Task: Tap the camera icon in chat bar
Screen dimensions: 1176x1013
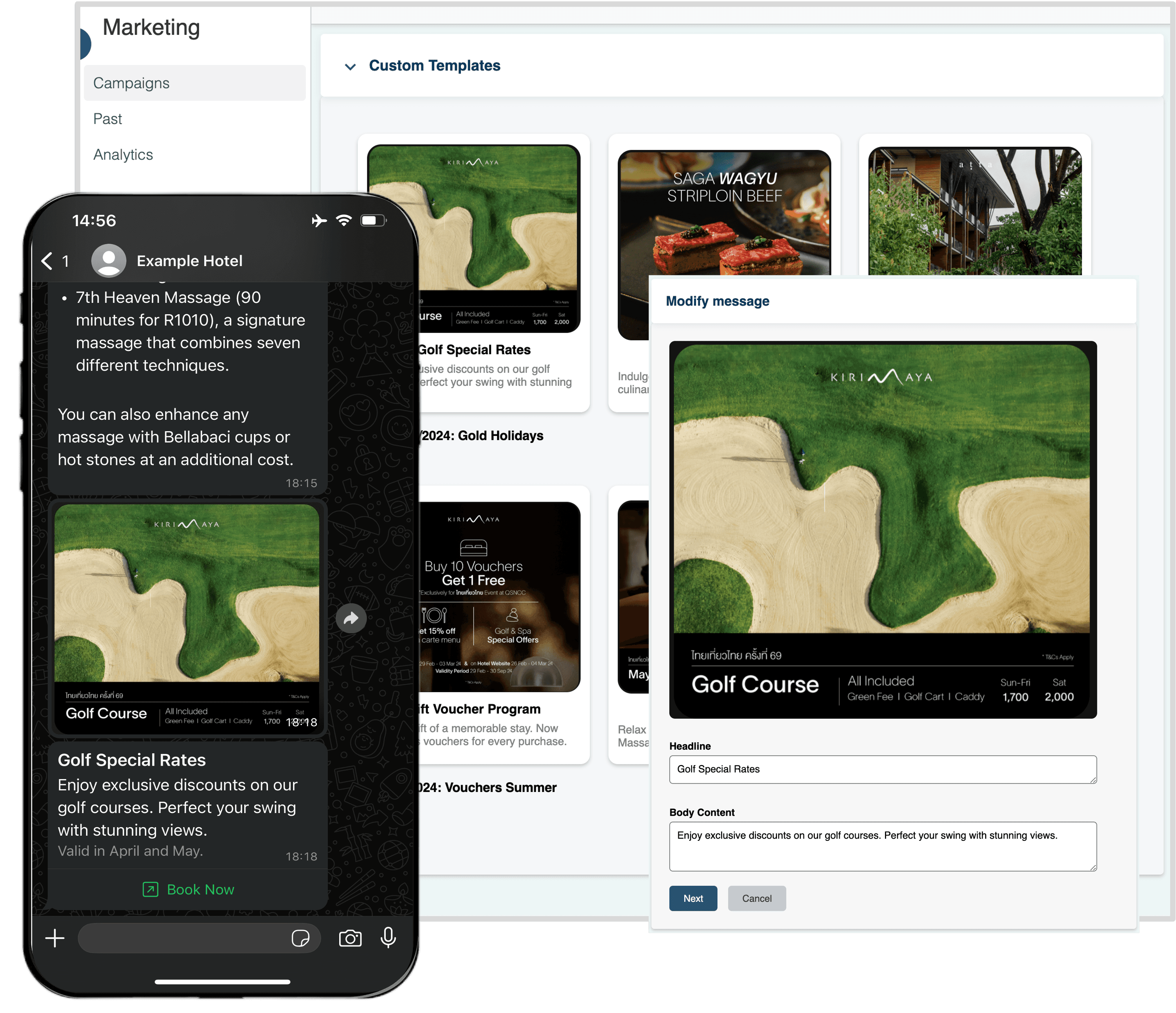Action: click(350, 938)
